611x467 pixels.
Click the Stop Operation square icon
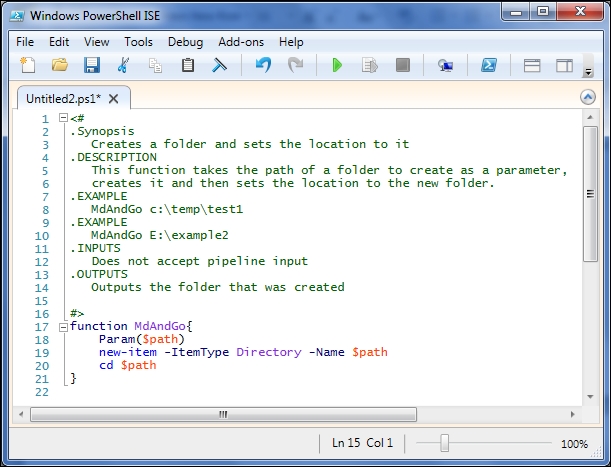(x=403, y=65)
